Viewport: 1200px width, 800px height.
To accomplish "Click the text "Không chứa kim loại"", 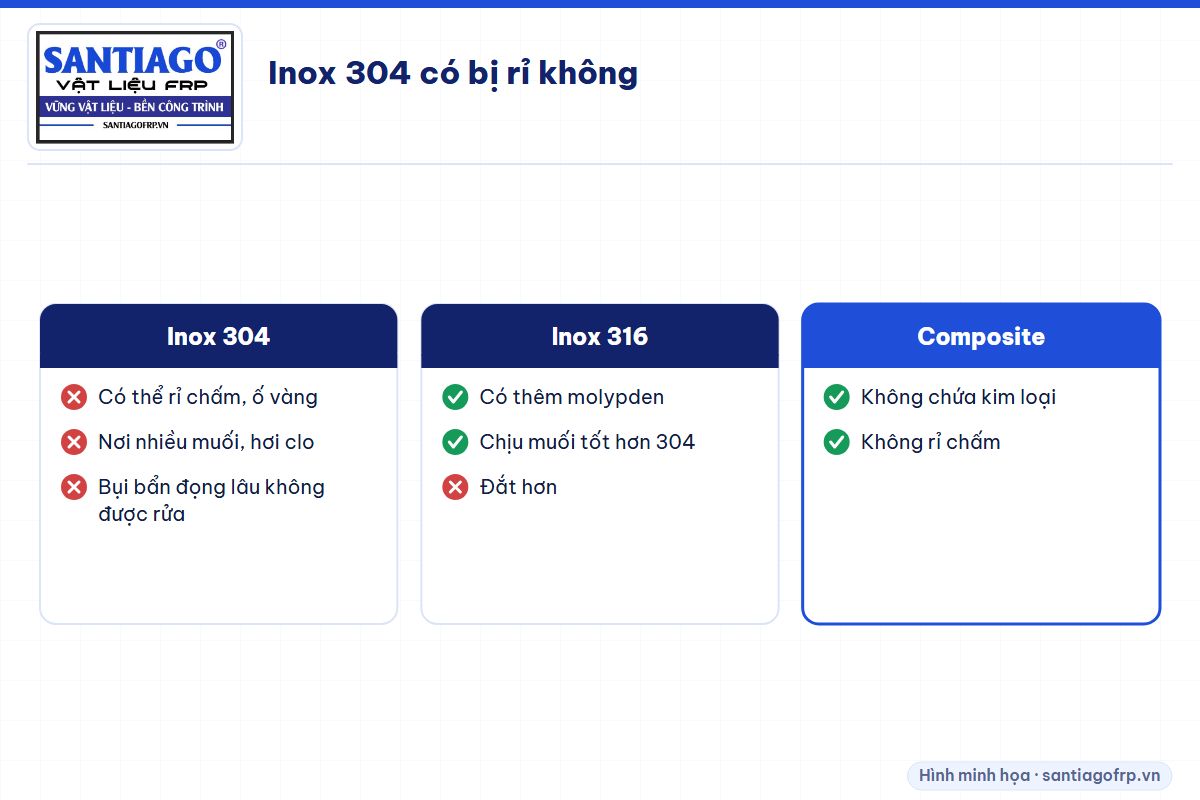I will 958,397.
